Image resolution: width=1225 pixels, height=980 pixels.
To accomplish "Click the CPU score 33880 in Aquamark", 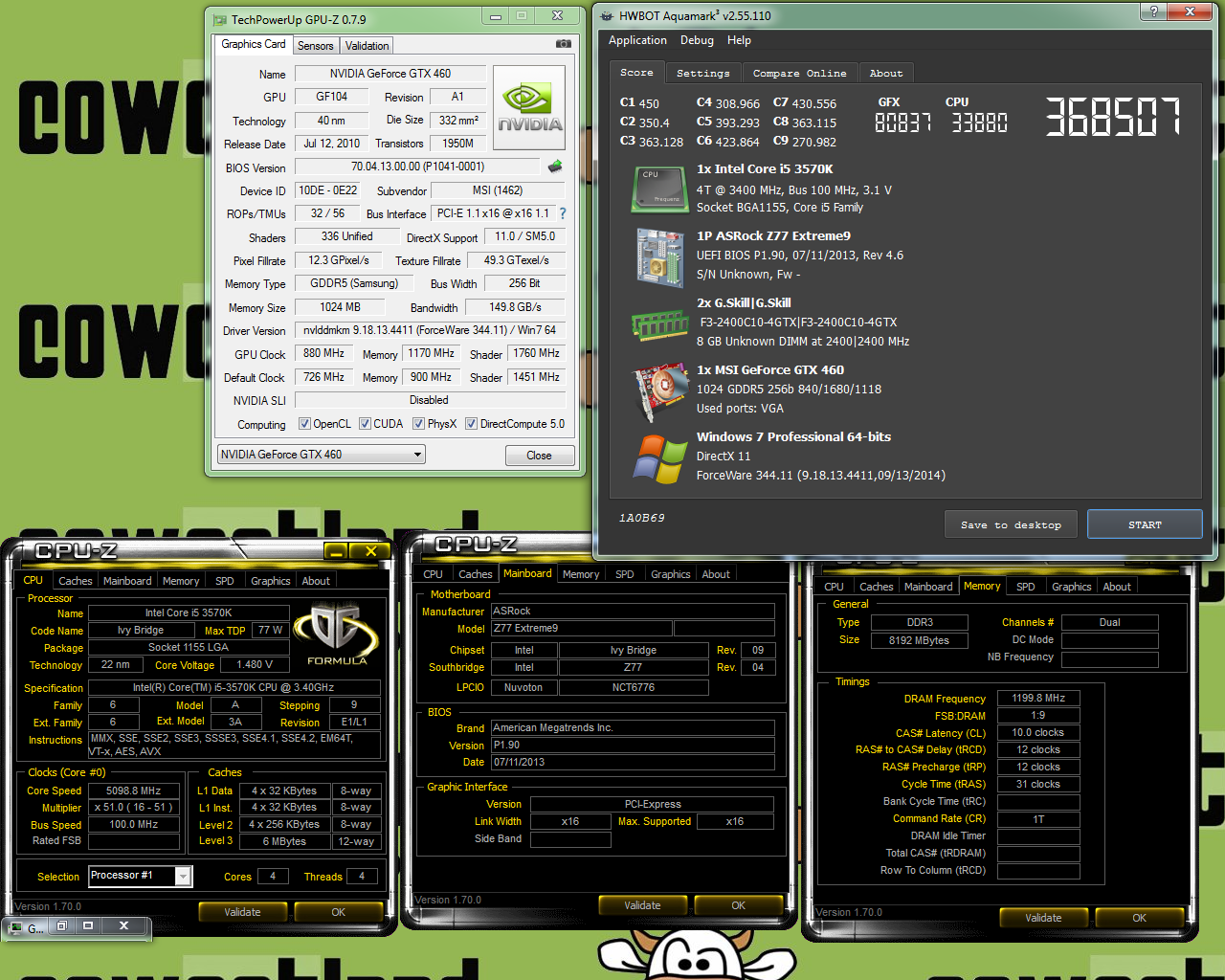I will (979, 122).
